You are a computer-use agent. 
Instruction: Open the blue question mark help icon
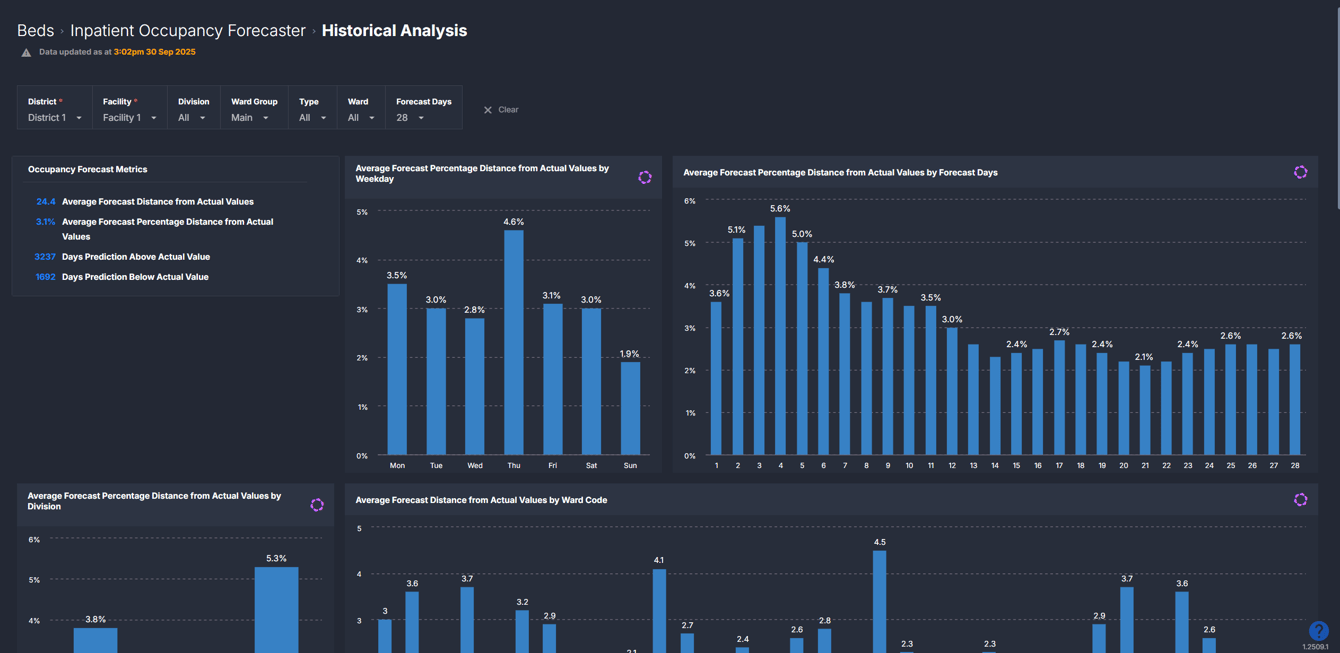coord(1318,631)
